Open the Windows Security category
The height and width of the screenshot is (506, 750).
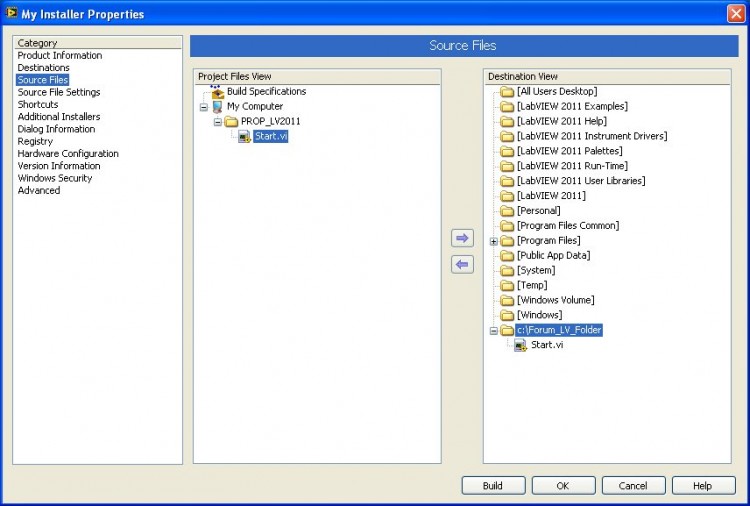click(x=55, y=178)
